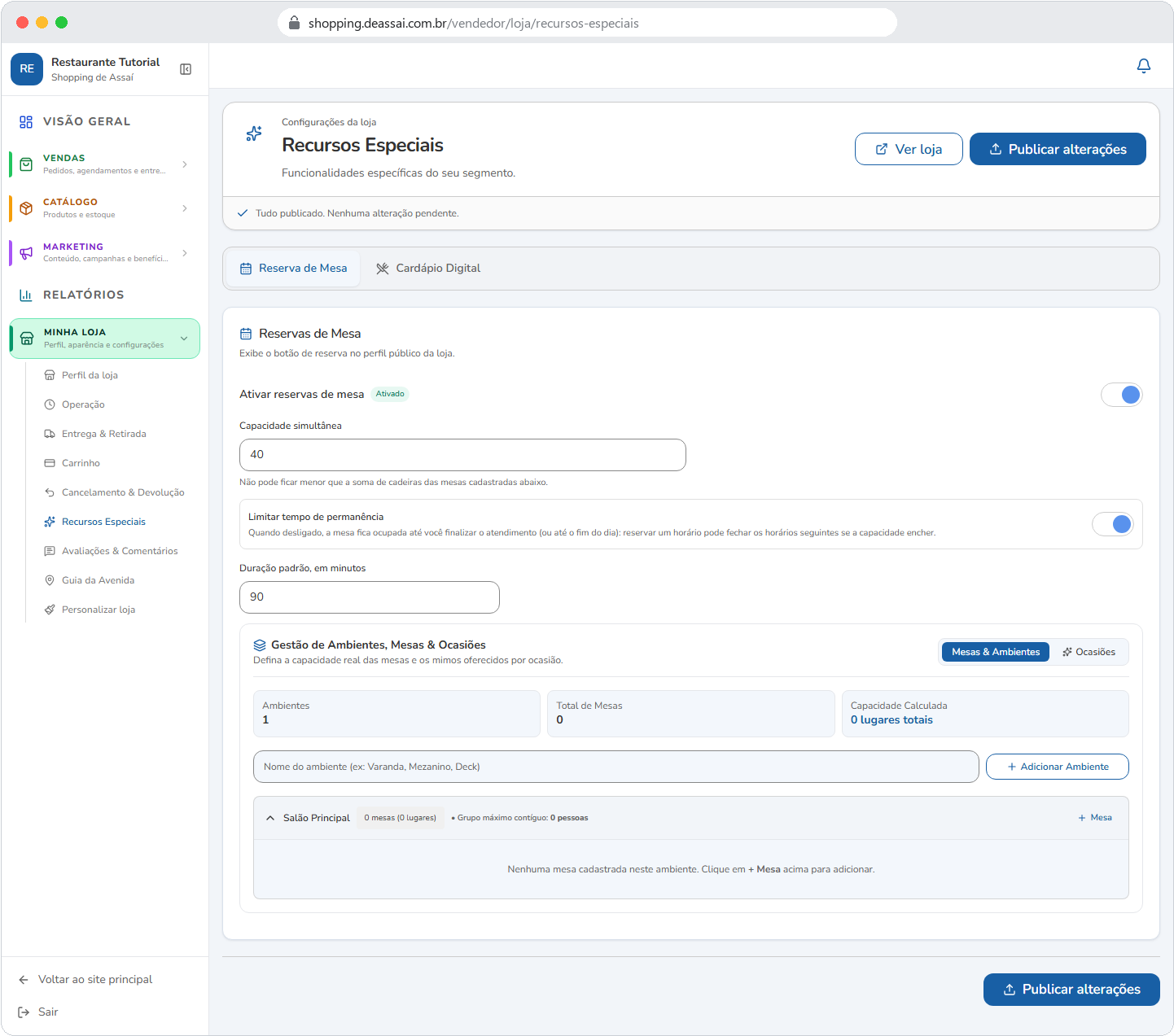Click the Minha Loja storefront icon
This screenshot has width=1174, height=1036.
[x=27, y=339]
